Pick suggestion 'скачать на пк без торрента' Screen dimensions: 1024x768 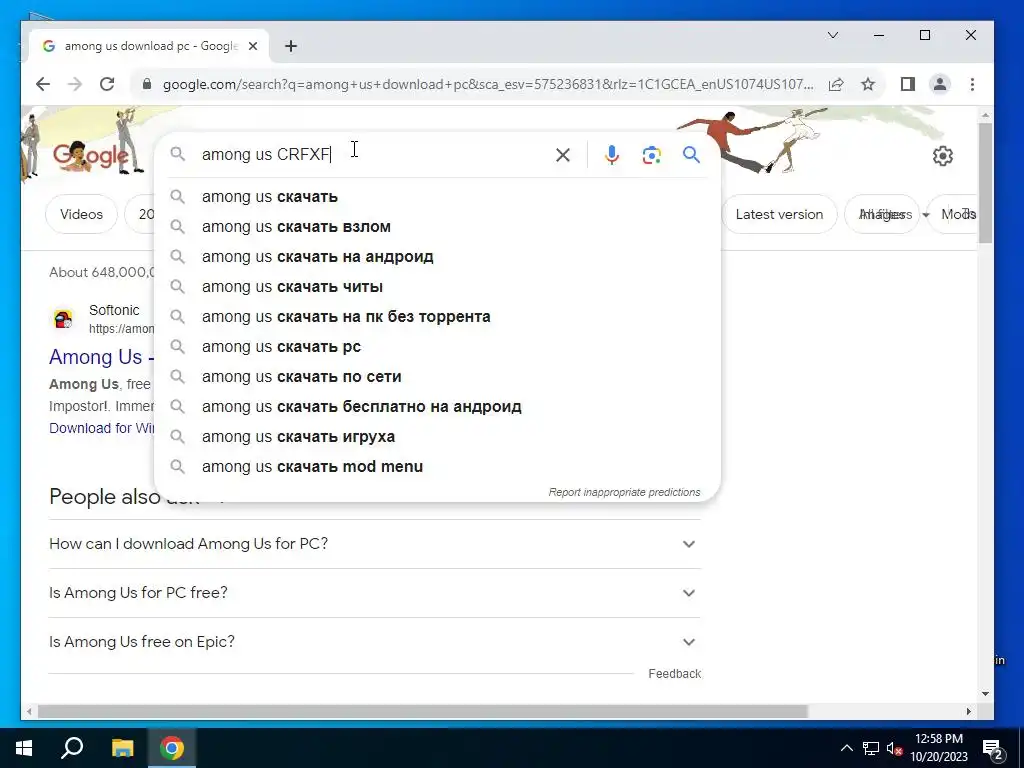coord(438,317)
